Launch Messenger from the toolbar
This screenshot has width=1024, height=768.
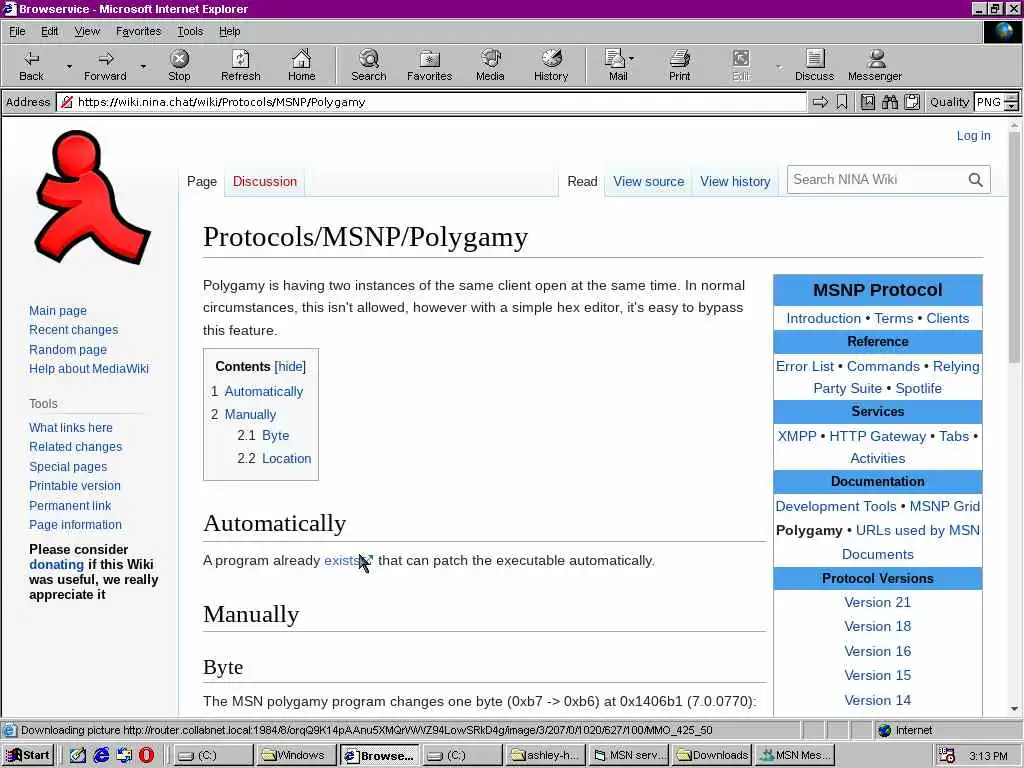click(x=875, y=65)
